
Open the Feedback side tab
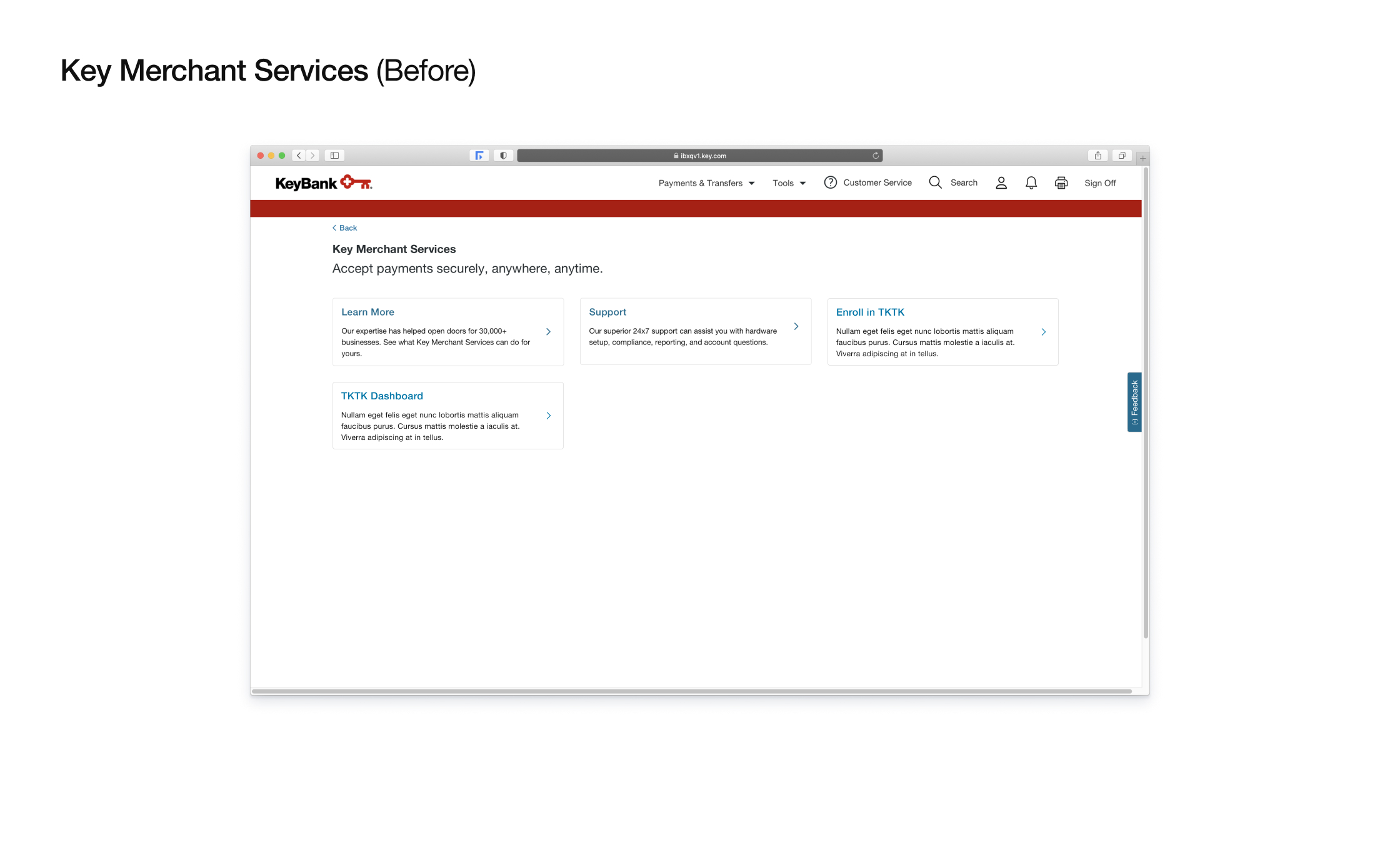click(x=1134, y=402)
